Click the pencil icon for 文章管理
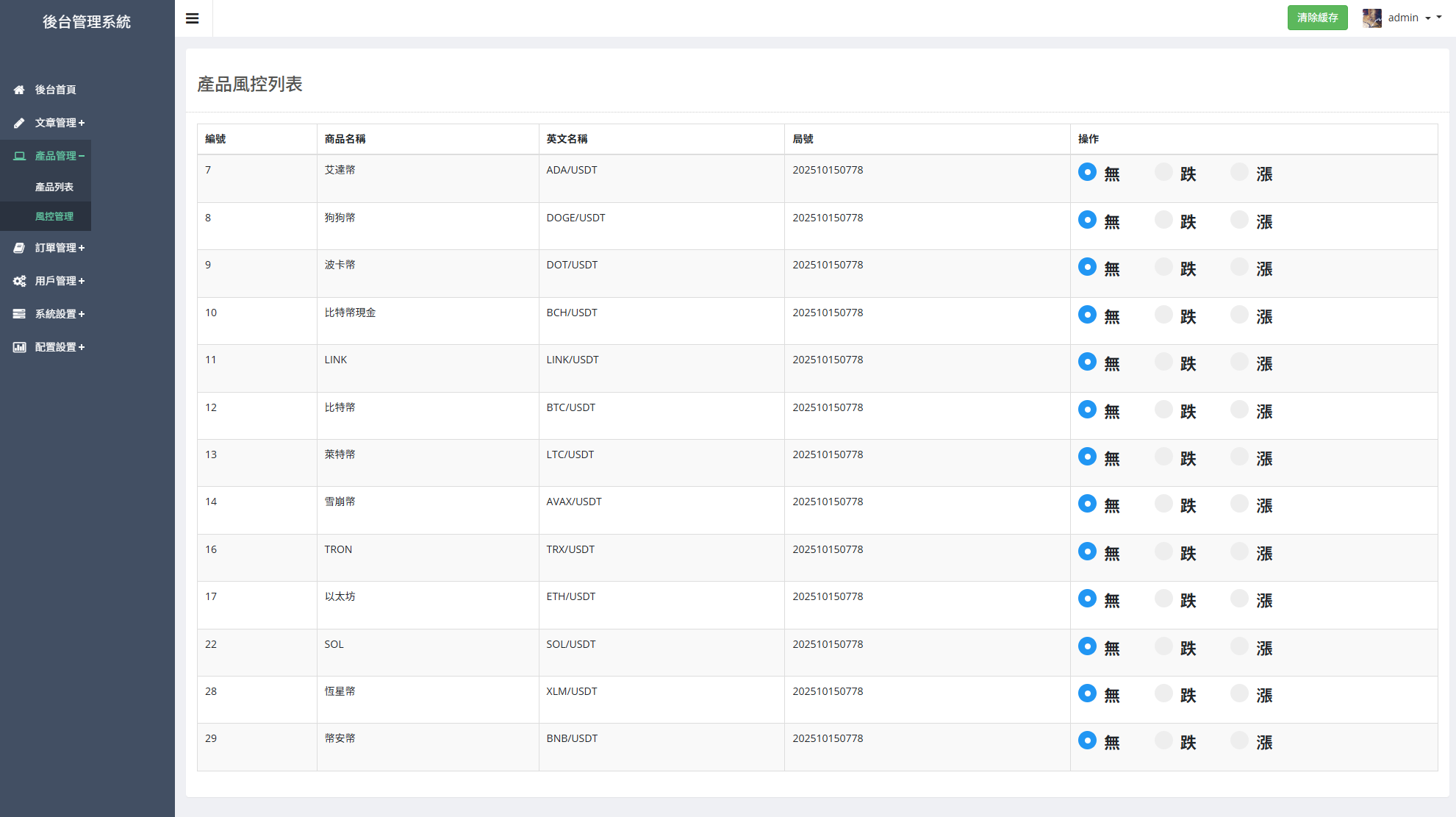The height and width of the screenshot is (817, 1456). click(19, 123)
